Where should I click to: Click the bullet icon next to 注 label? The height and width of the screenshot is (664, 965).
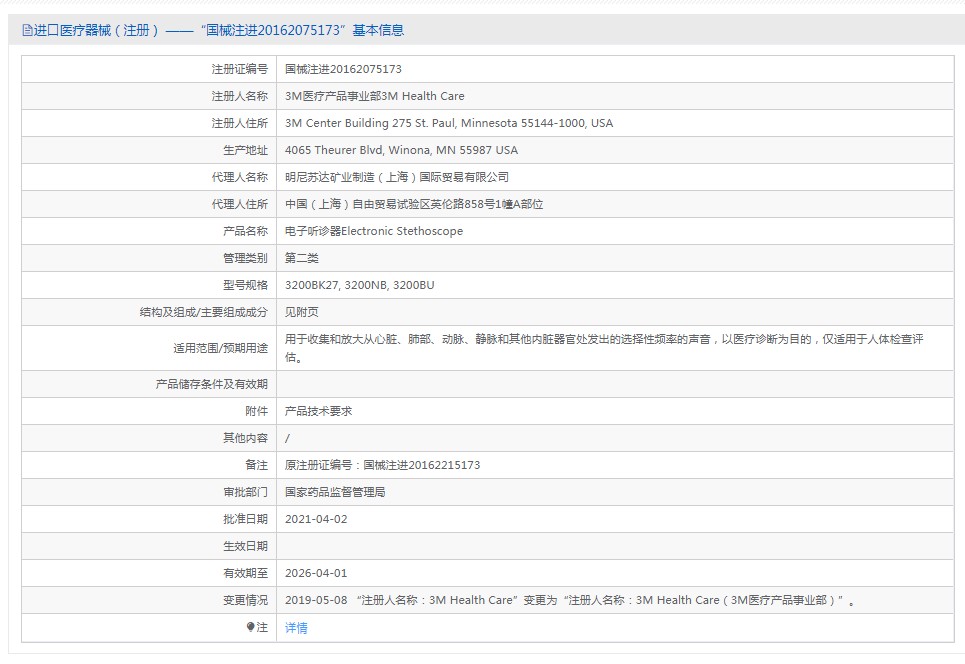pyautogui.click(x=251, y=627)
